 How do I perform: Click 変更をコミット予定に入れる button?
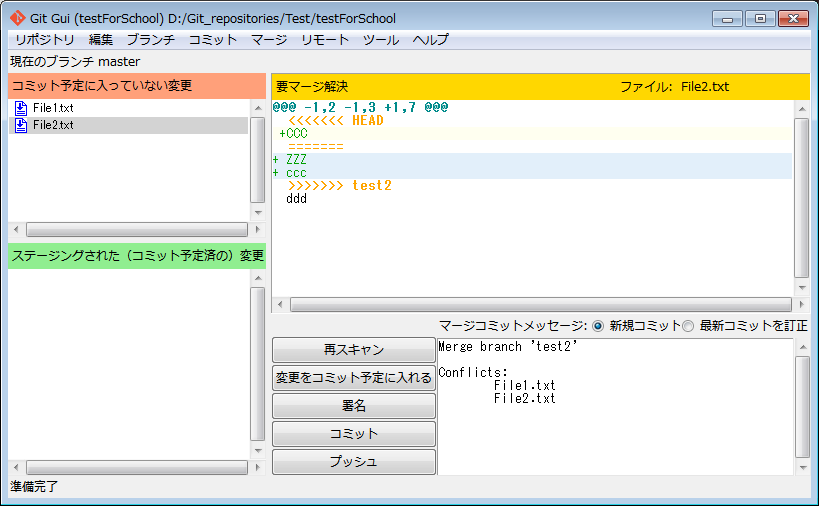354,378
